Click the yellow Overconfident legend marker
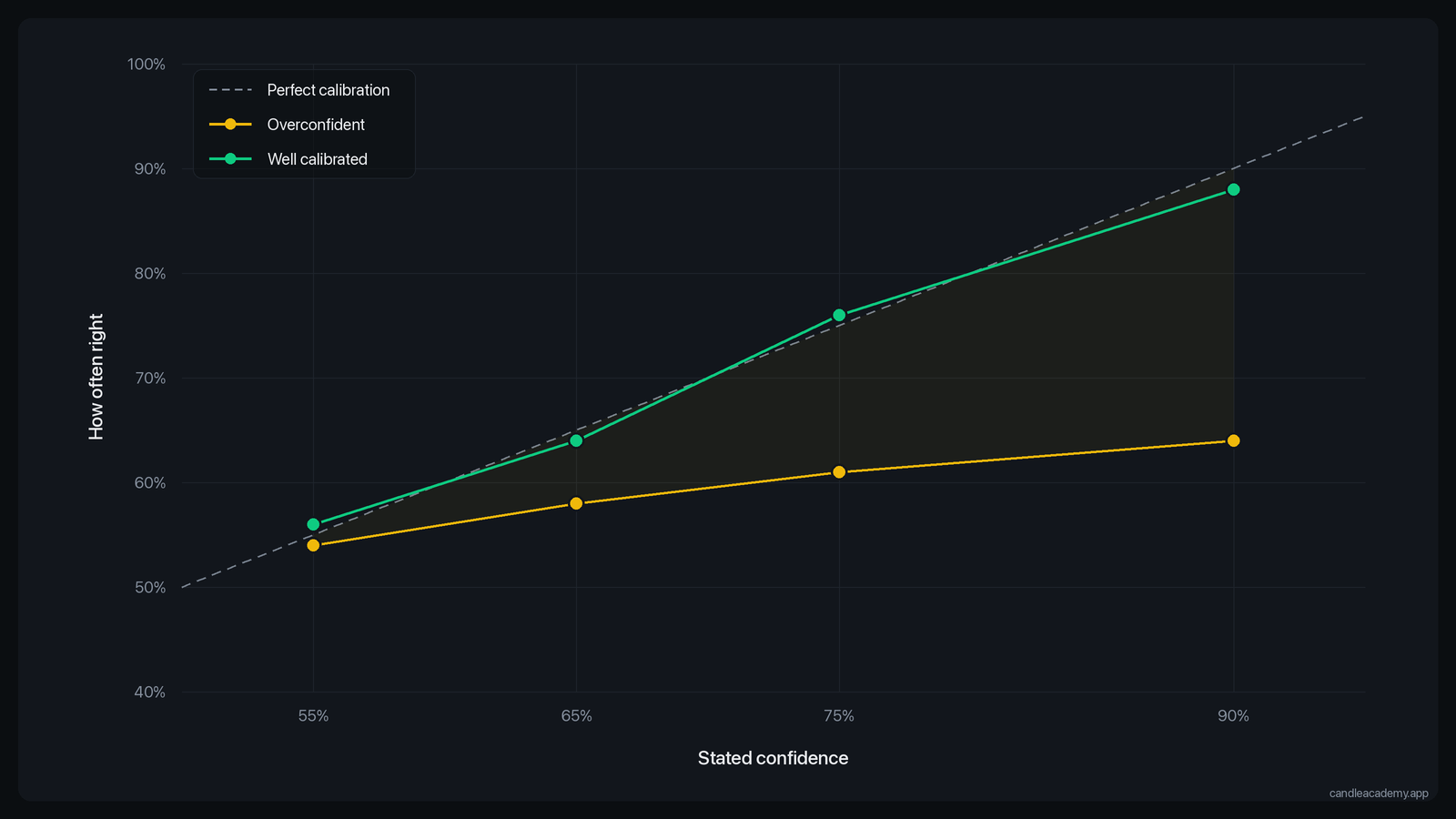 coord(230,125)
